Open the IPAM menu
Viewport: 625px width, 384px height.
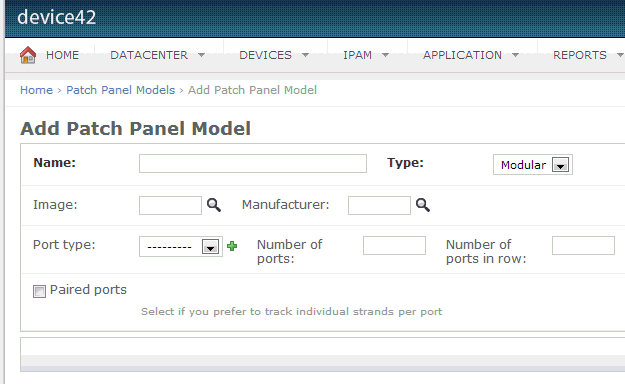coord(358,55)
